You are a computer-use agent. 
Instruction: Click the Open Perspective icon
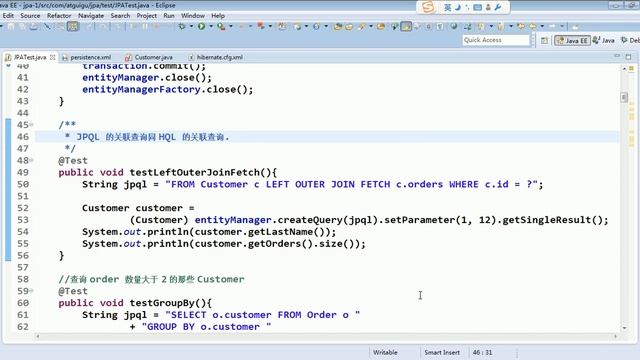(544, 40)
